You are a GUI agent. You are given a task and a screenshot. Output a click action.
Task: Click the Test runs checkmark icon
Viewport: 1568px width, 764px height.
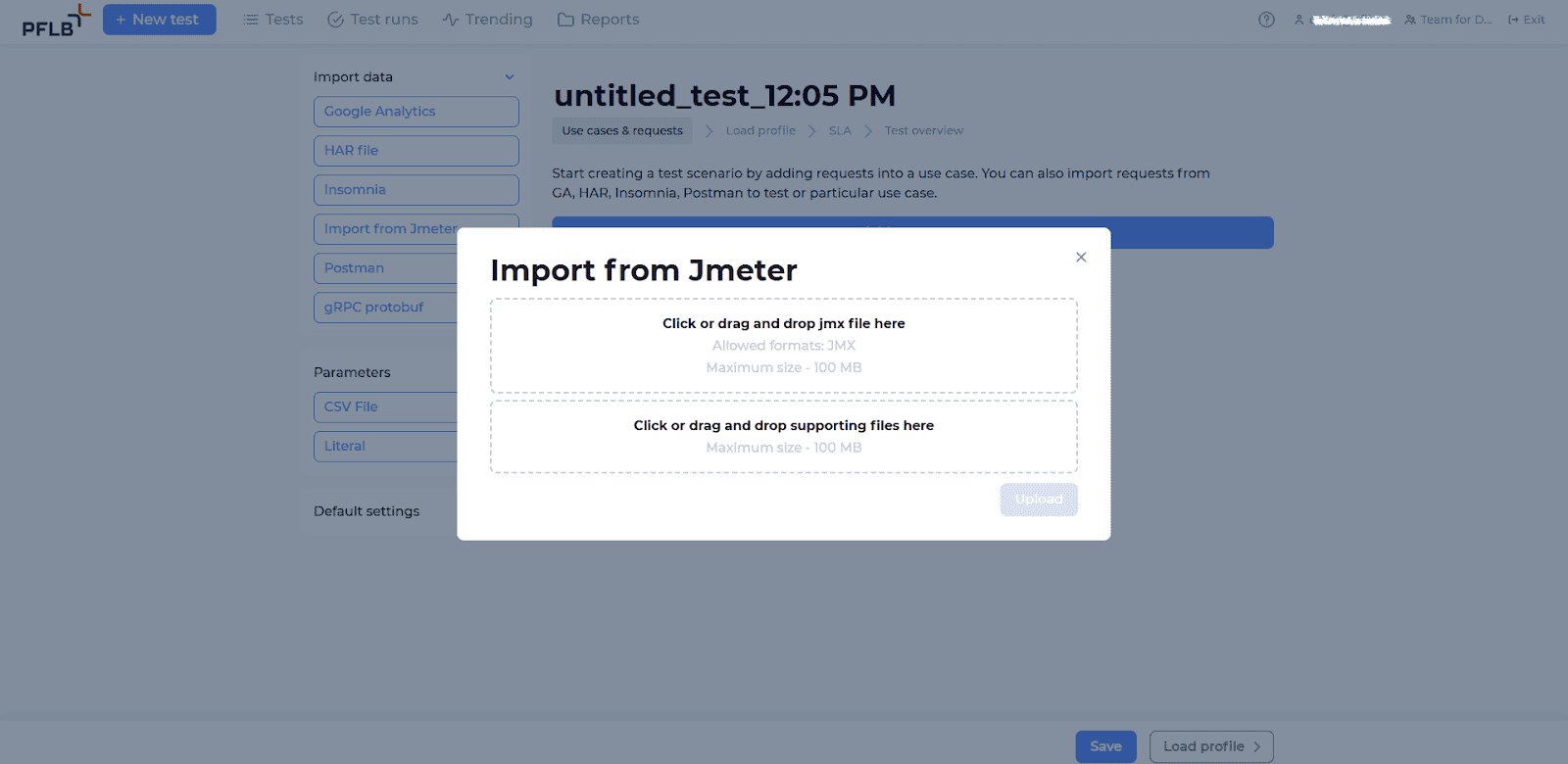tap(335, 20)
